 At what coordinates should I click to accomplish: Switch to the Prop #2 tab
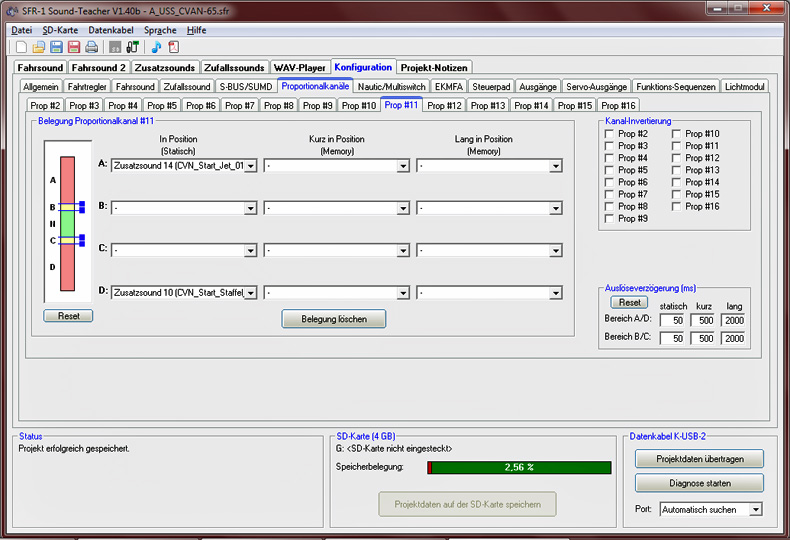tap(45, 106)
